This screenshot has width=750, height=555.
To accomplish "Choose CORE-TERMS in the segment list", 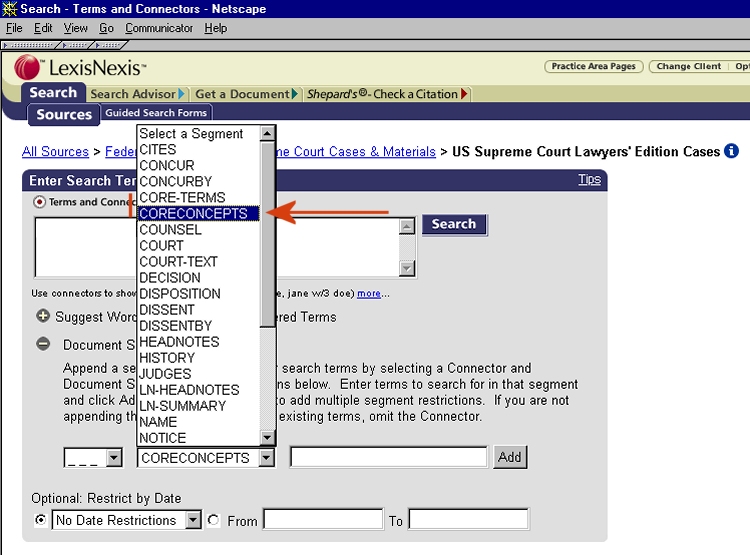I will point(199,198).
